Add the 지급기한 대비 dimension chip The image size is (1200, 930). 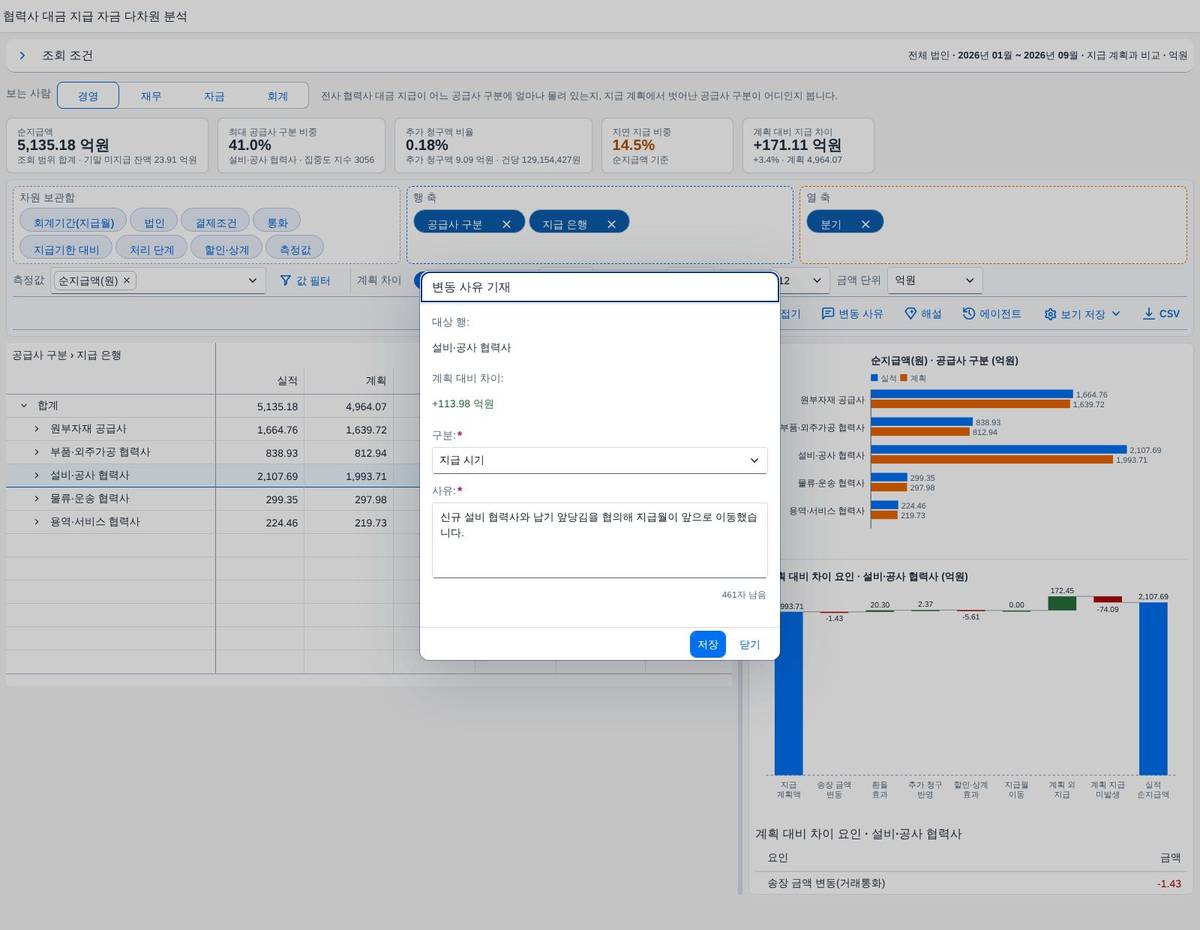click(66, 248)
